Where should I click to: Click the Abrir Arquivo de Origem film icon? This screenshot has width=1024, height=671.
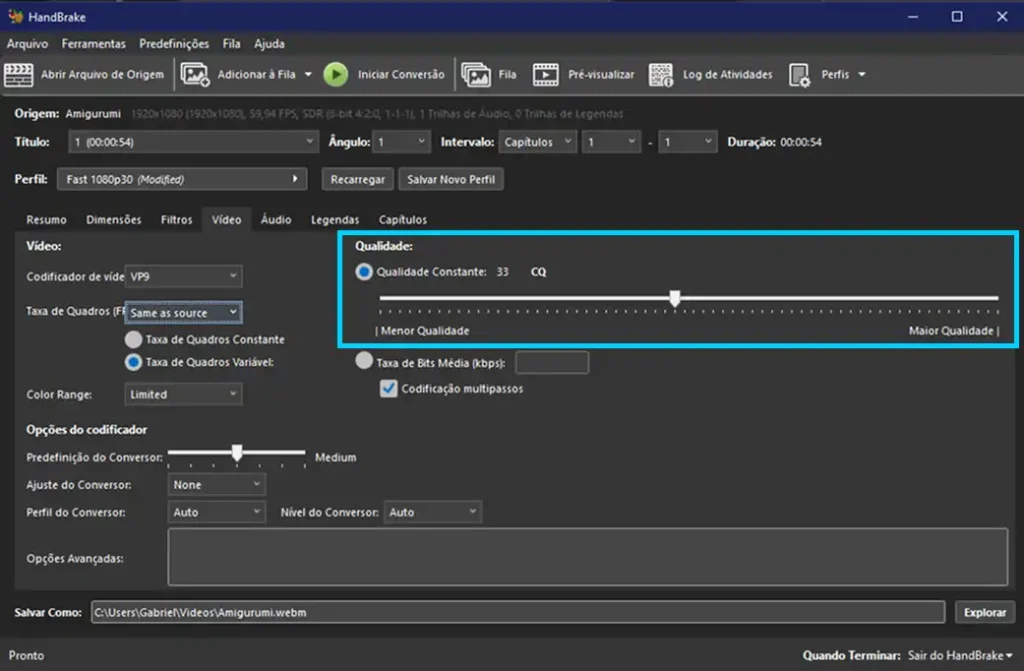point(19,75)
